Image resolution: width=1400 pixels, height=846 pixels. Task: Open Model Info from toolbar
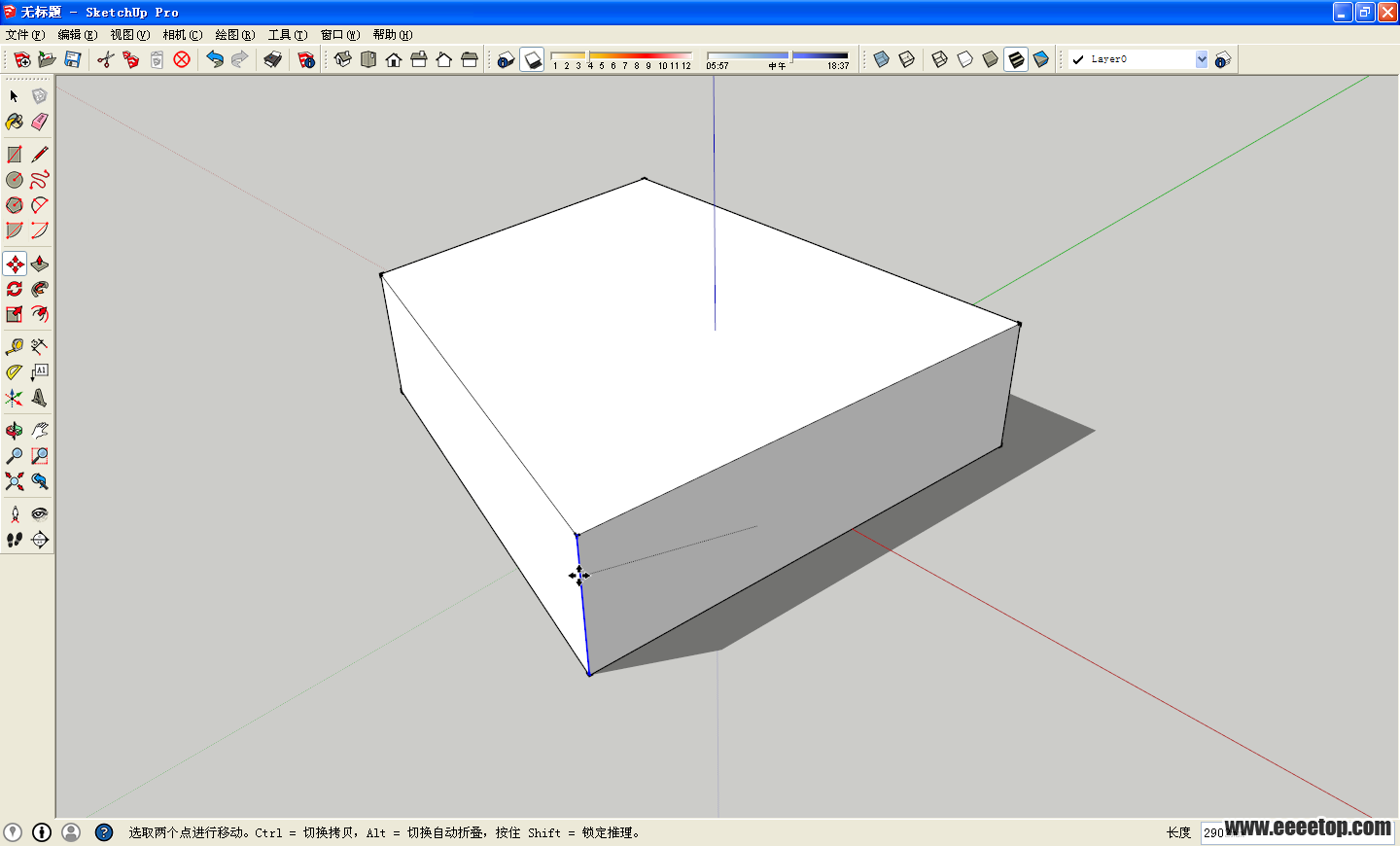[x=306, y=59]
